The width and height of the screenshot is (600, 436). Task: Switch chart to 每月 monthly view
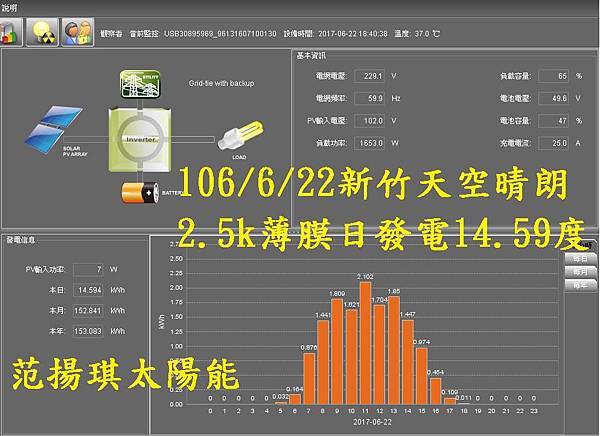[580, 272]
